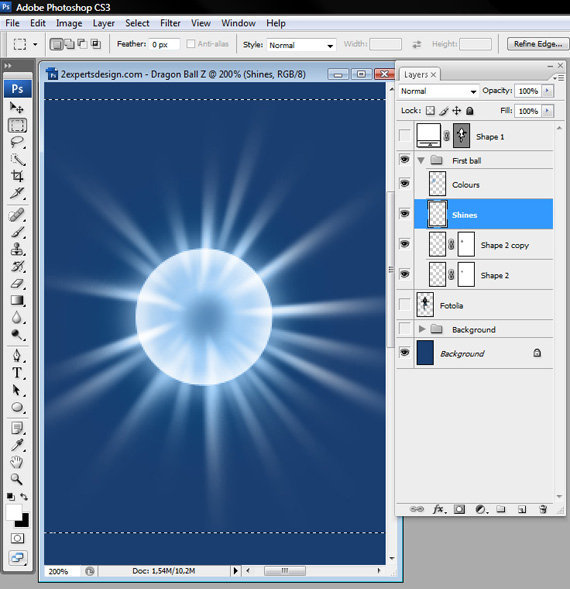
Task: Open the tool preset picker arrow
Action: point(35,44)
